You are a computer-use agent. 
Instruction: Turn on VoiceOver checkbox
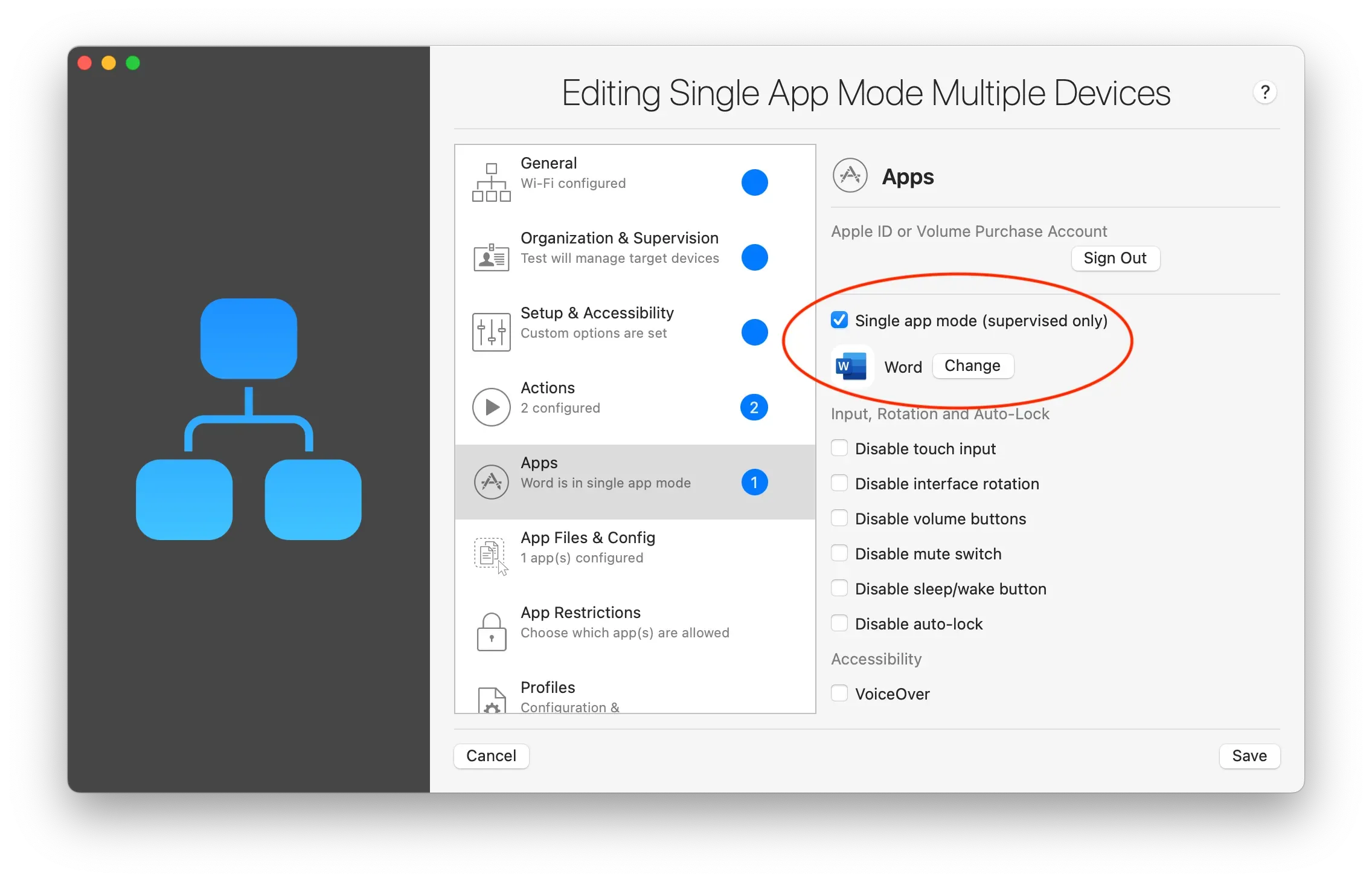(x=839, y=694)
